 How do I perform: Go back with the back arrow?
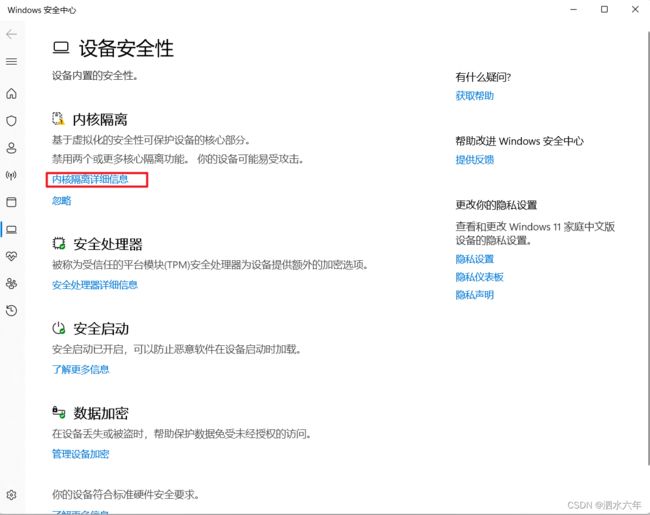(x=12, y=34)
